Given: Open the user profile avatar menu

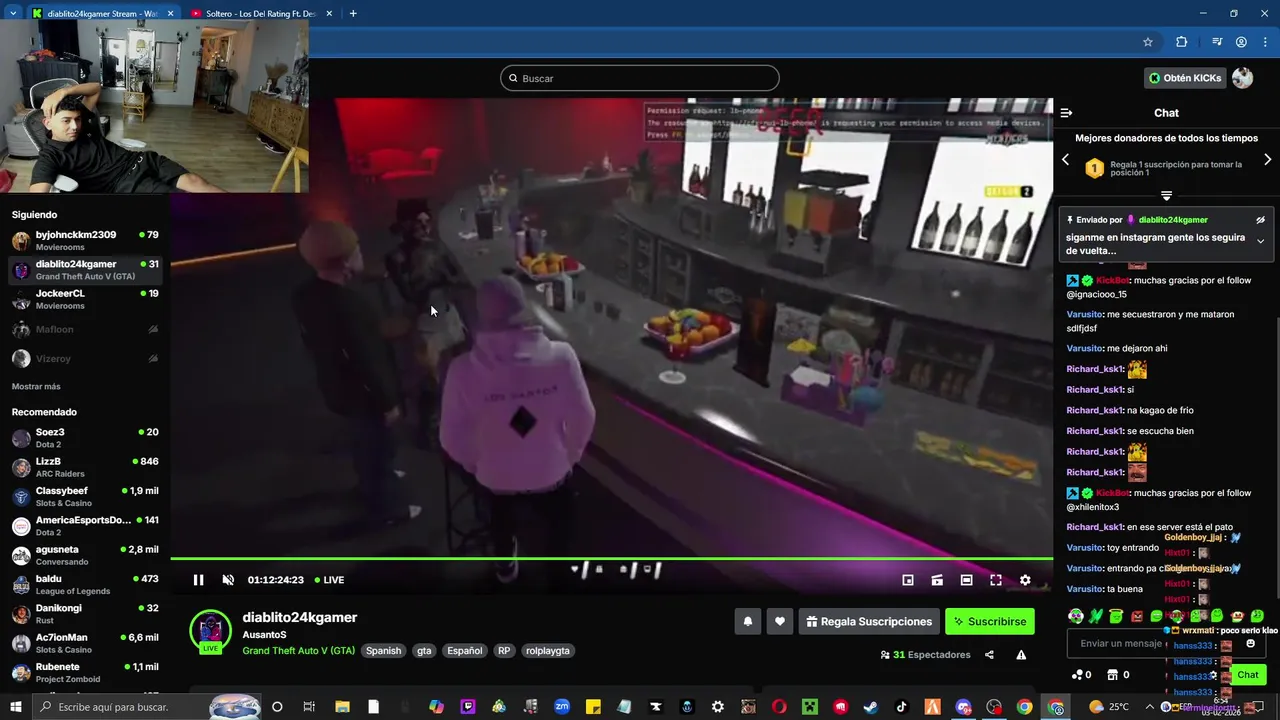Looking at the screenshot, I should tap(1242, 78).
